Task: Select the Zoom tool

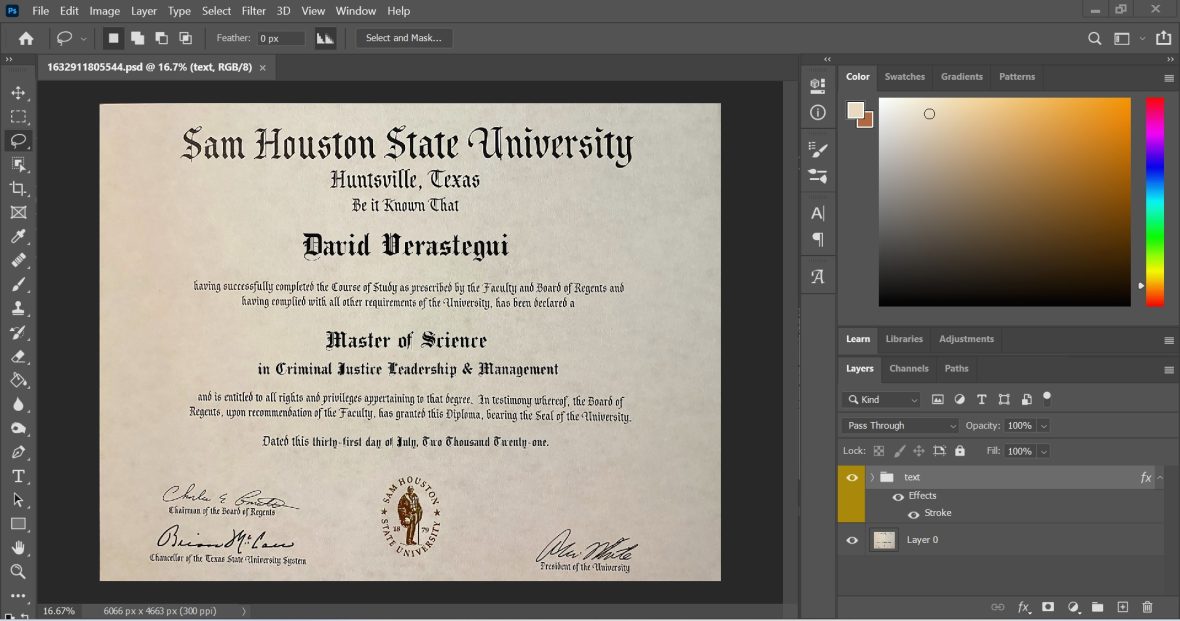Action: click(18, 572)
